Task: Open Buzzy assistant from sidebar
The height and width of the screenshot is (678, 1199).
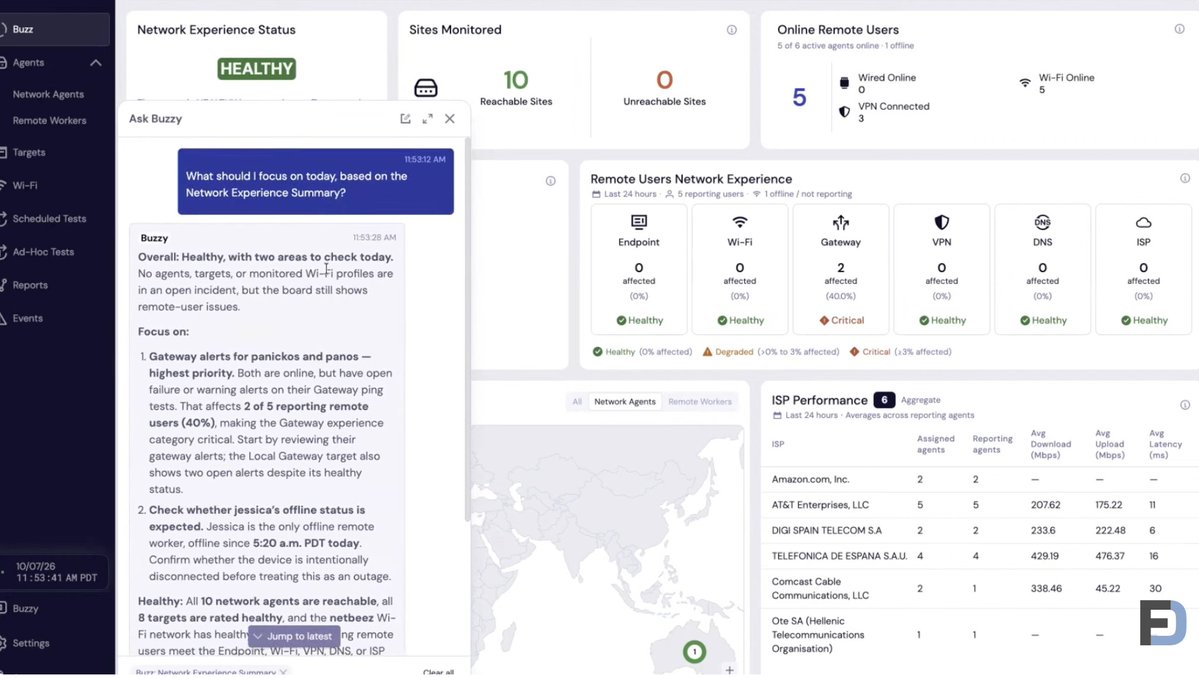Action: point(25,608)
